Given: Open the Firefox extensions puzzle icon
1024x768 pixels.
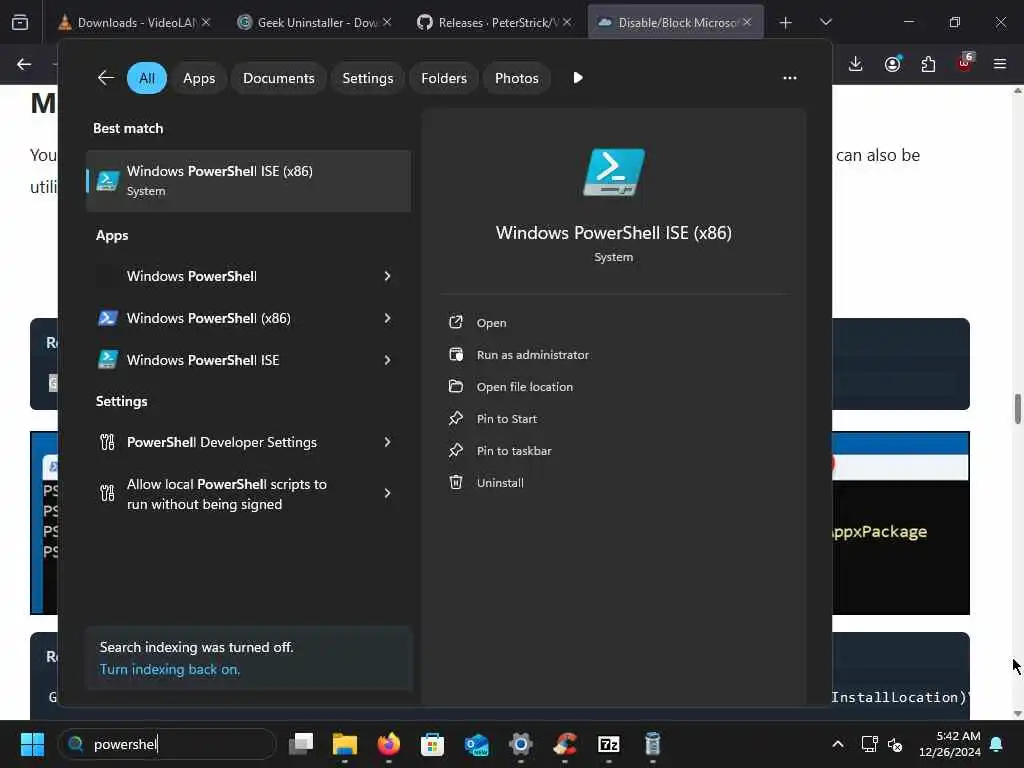Looking at the screenshot, I should 929,64.
